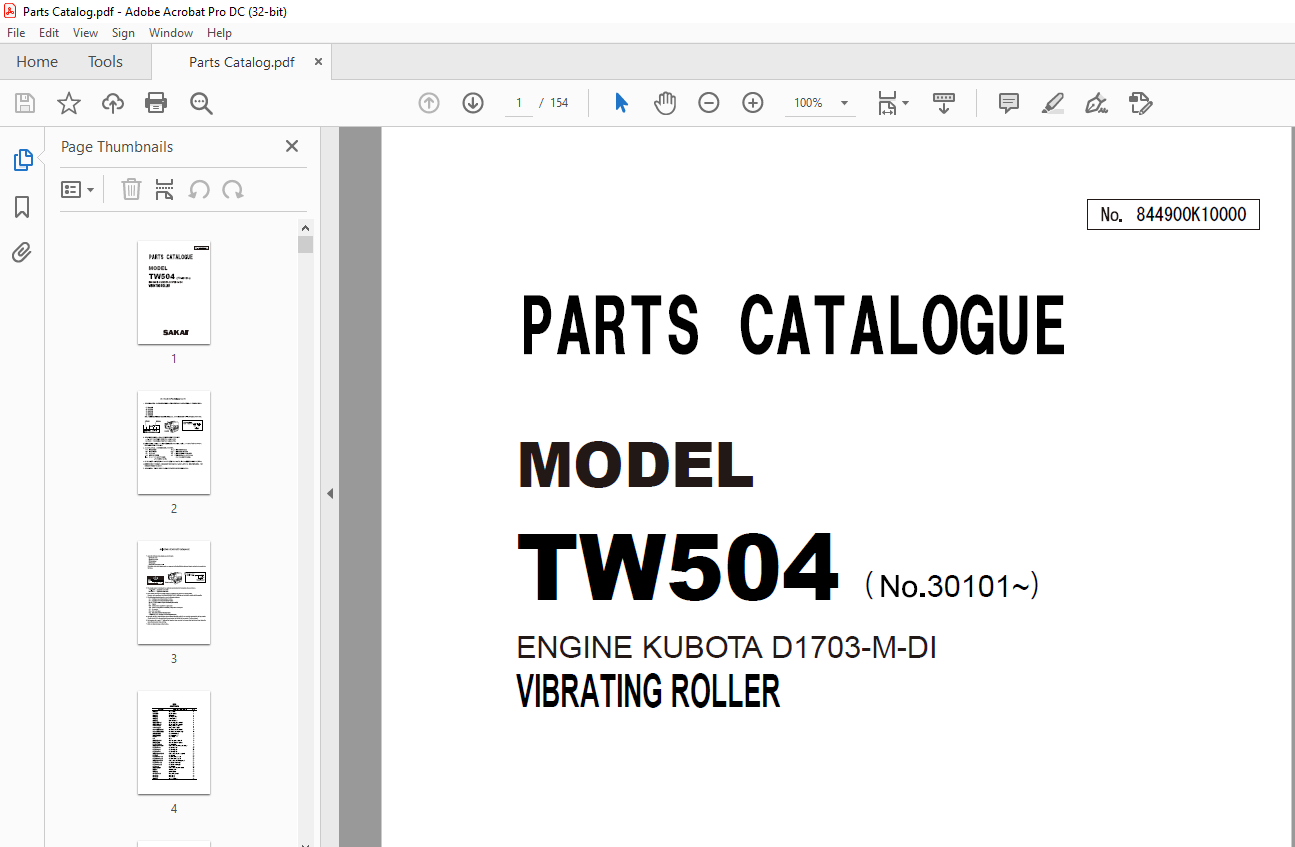
Task: Click the stamp tool icon
Action: coord(1140,103)
